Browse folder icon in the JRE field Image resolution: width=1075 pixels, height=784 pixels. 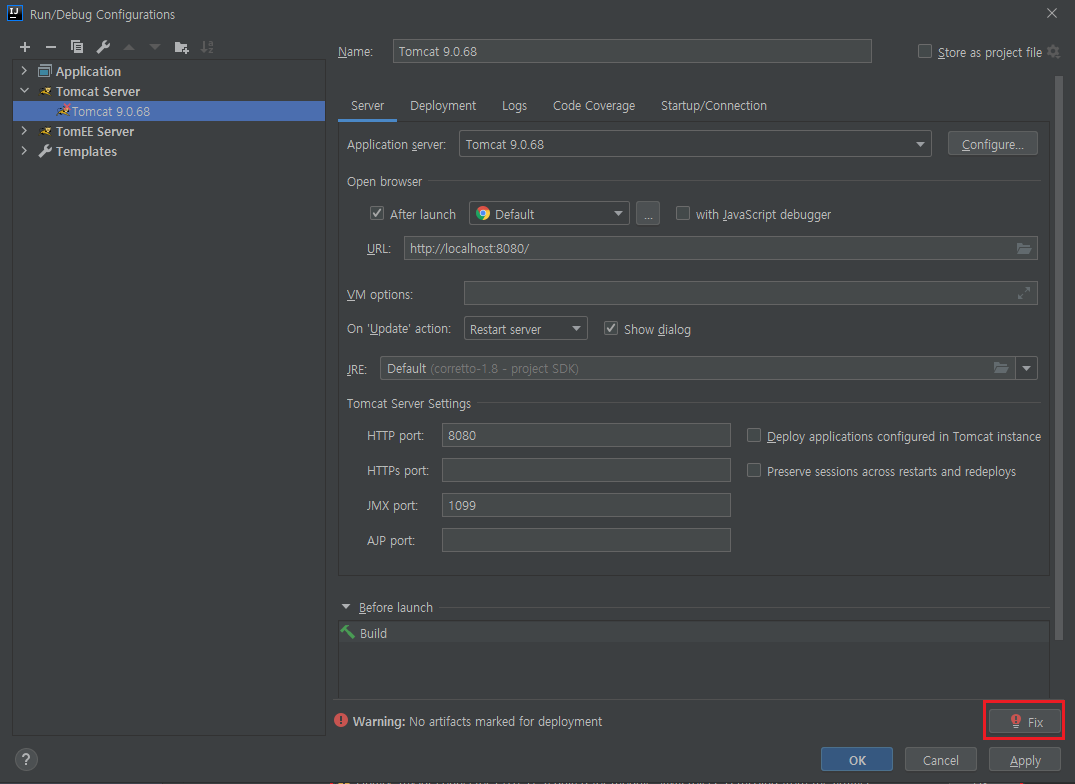point(1001,368)
